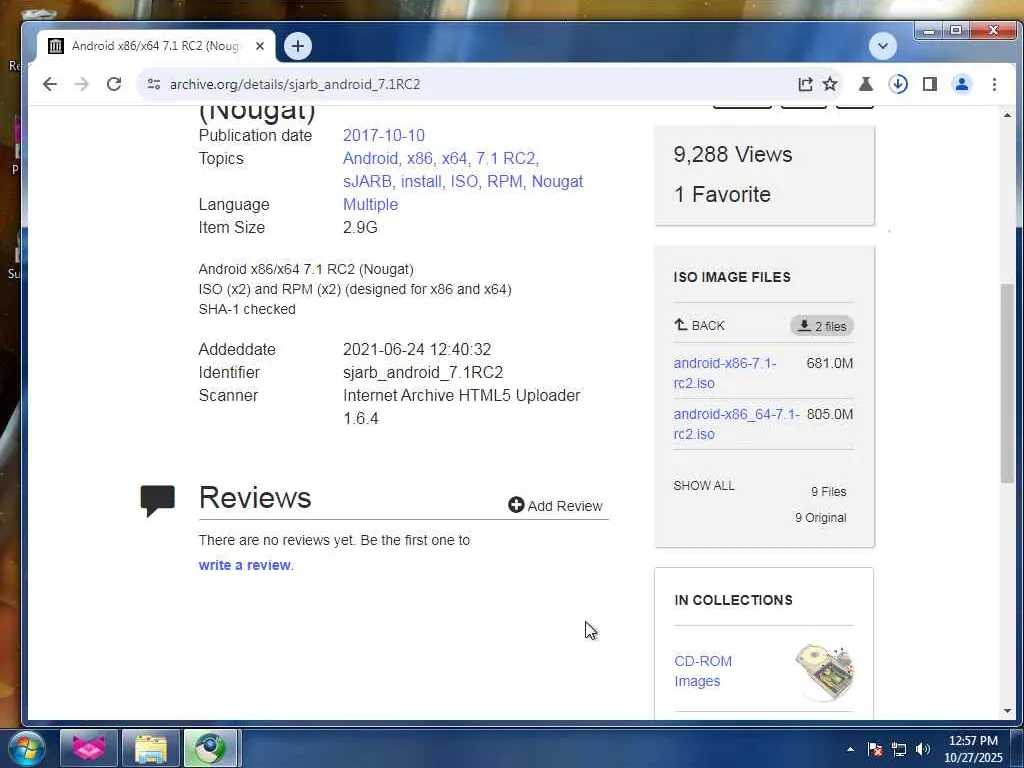Open the 7.1 RC2 topic link

tap(505, 158)
